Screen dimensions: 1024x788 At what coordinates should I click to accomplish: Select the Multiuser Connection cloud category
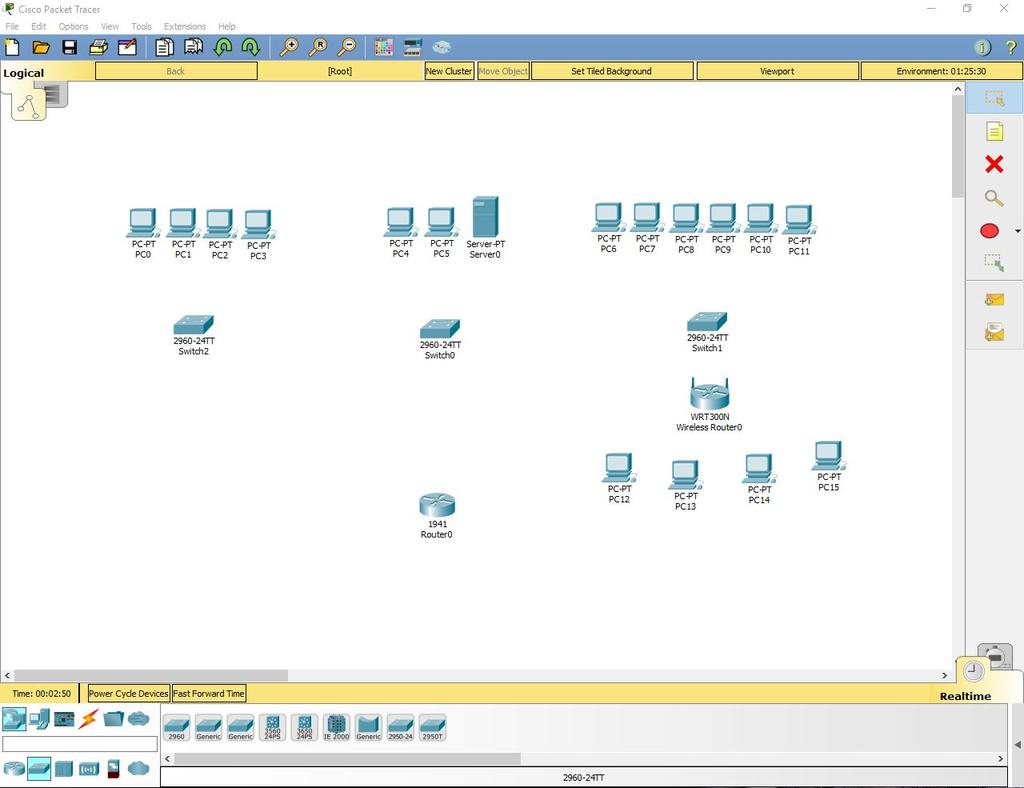click(138, 719)
